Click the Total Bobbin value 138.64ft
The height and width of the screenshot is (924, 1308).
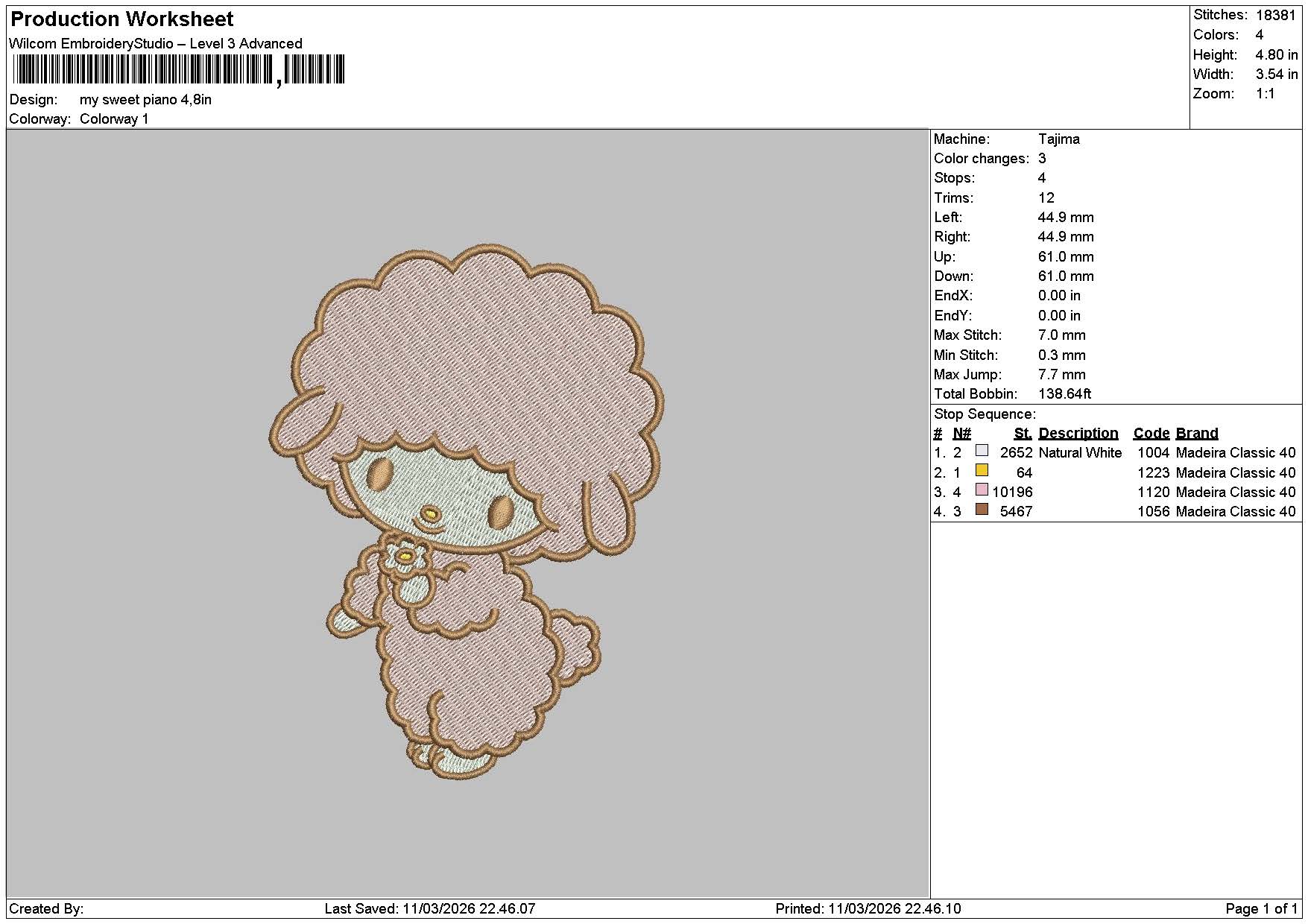coord(1064,394)
